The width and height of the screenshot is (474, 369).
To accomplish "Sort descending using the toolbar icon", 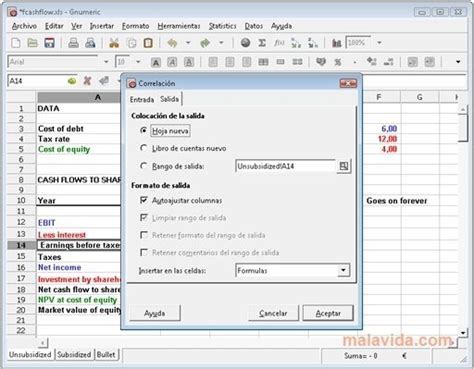I will [313, 43].
